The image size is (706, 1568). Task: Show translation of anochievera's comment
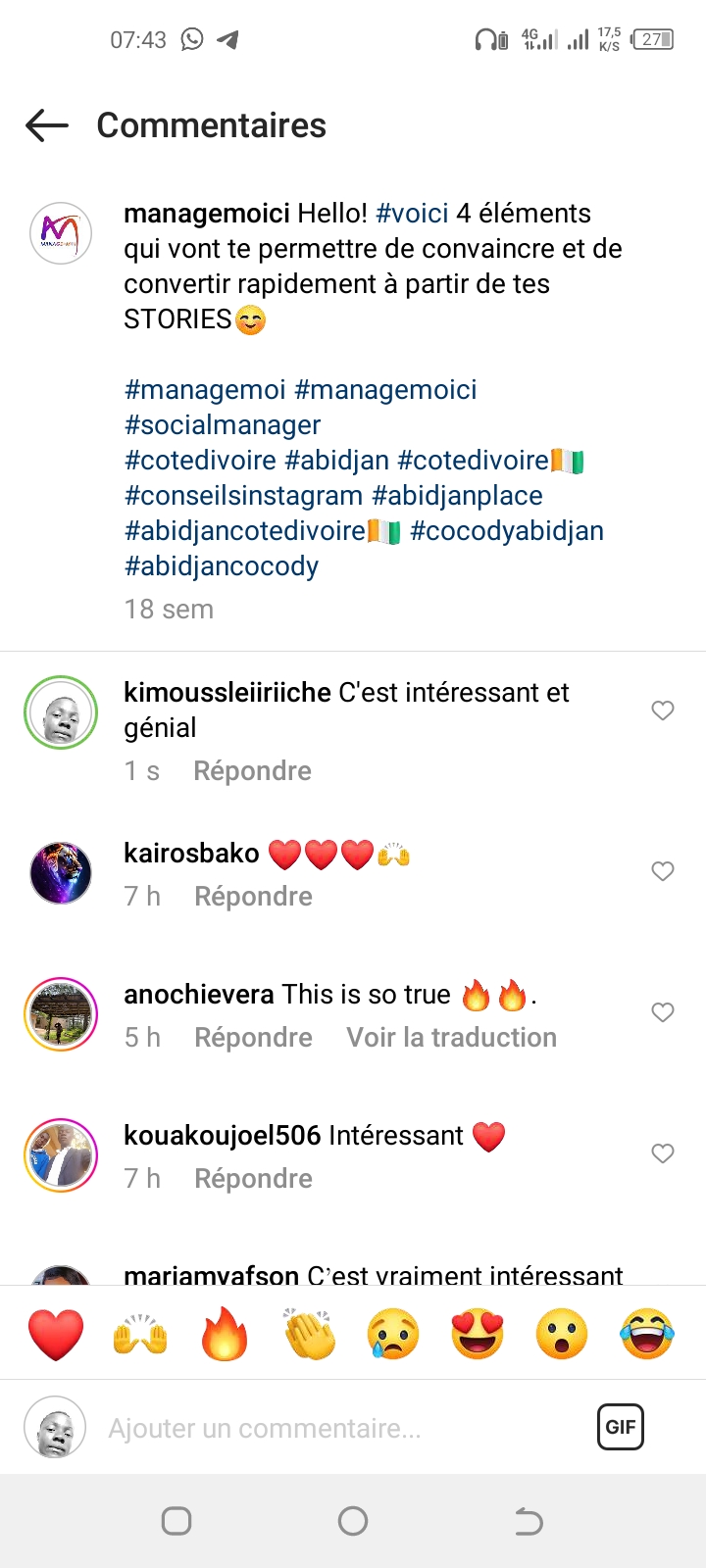click(x=451, y=1038)
